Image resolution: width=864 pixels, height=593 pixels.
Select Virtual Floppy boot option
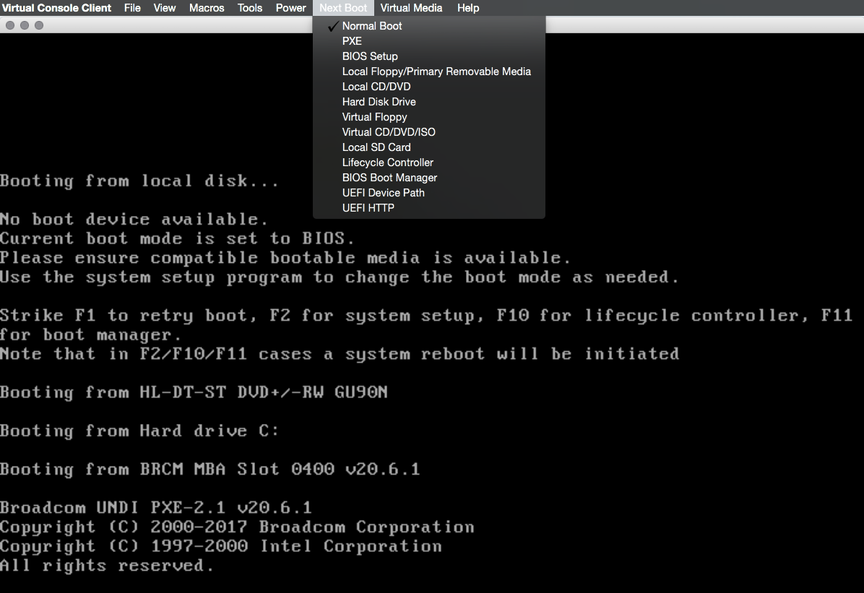tap(429, 117)
